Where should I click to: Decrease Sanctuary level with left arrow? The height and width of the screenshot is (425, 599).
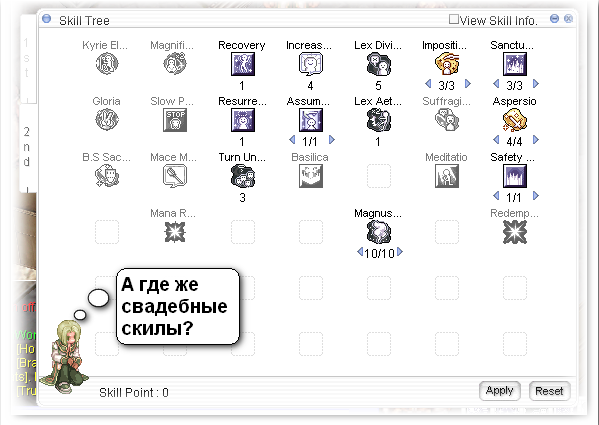tap(496, 84)
